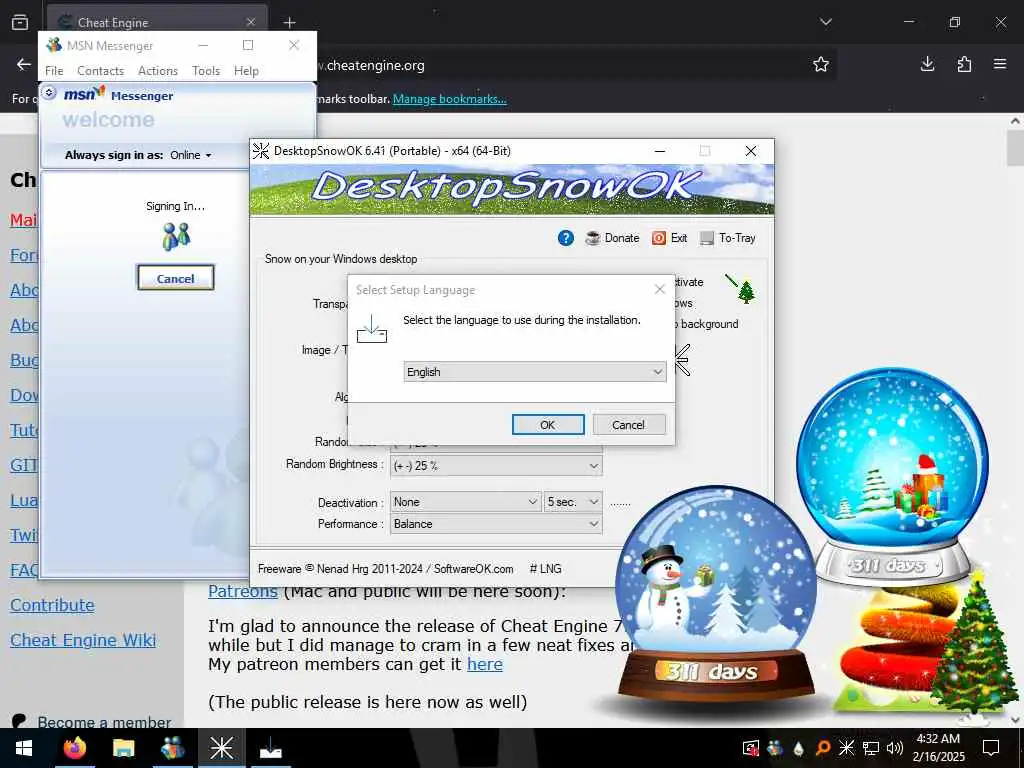Open the Firefox extensions puzzle icon

pos(964,64)
